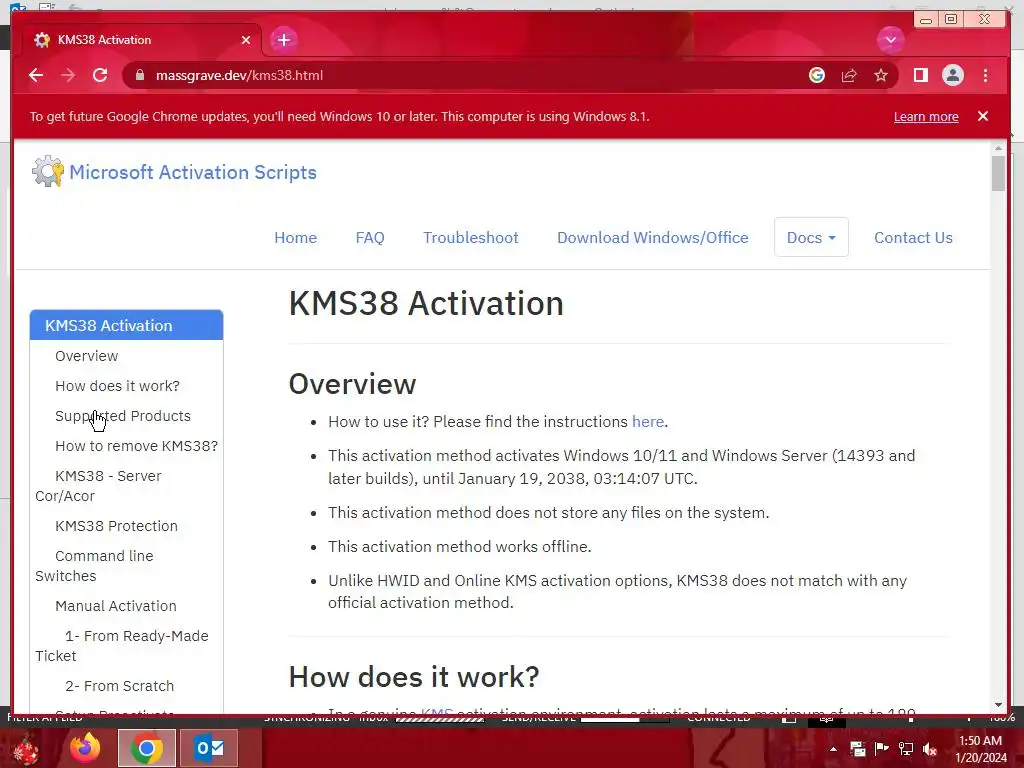The width and height of the screenshot is (1024, 768).
Task: Open the Learn more link
Action: click(926, 116)
